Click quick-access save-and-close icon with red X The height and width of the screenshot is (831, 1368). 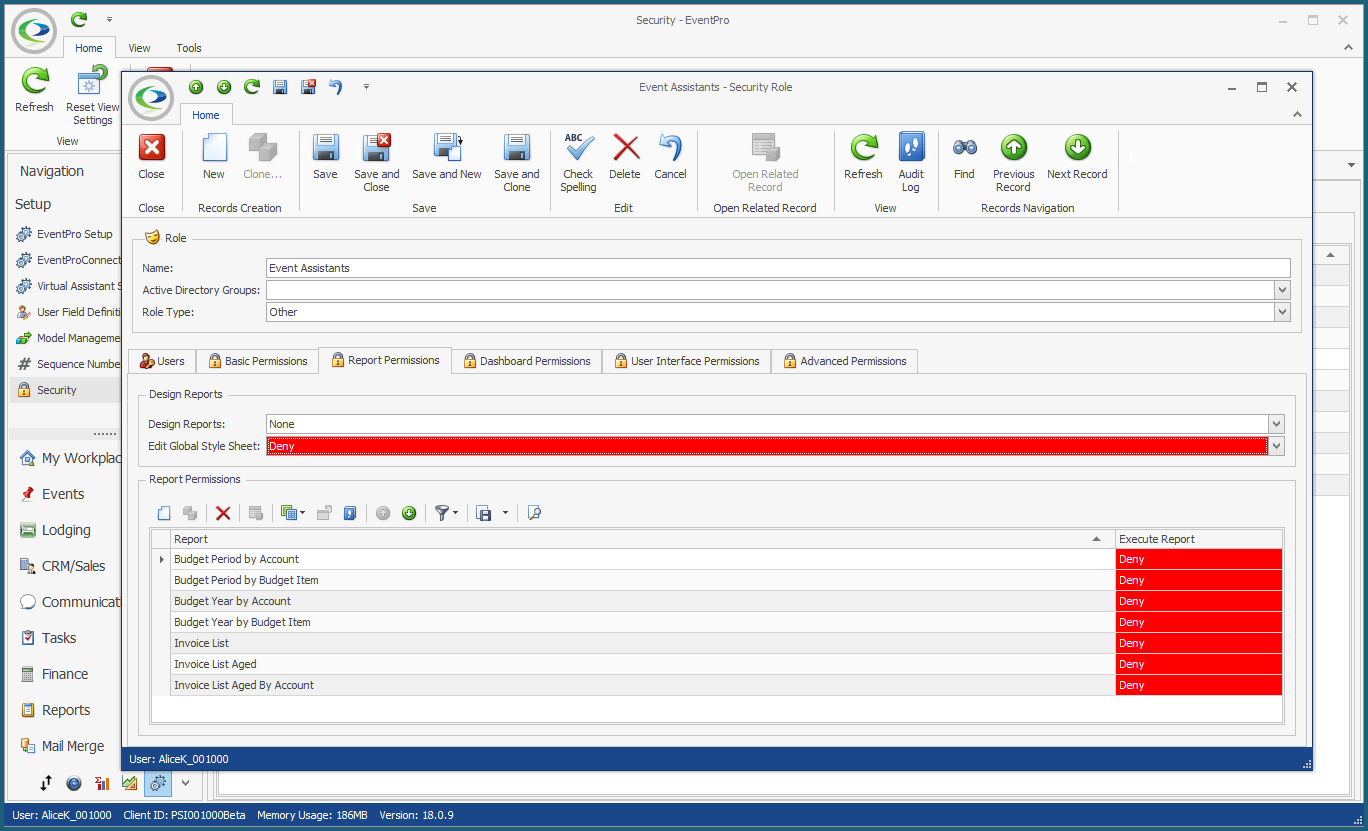(309, 87)
